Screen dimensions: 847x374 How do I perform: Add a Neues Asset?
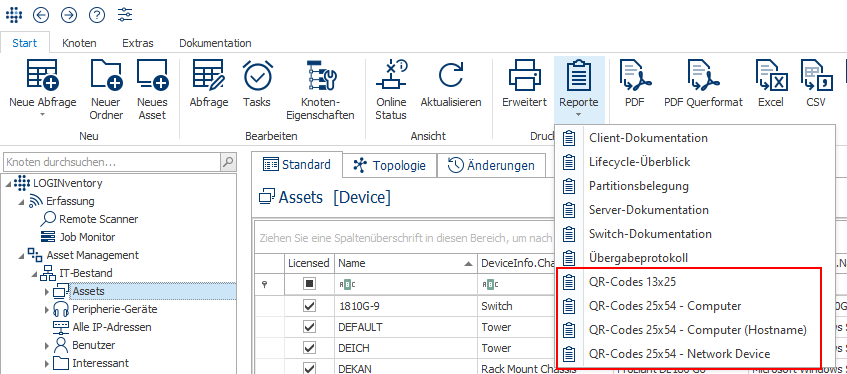152,90
